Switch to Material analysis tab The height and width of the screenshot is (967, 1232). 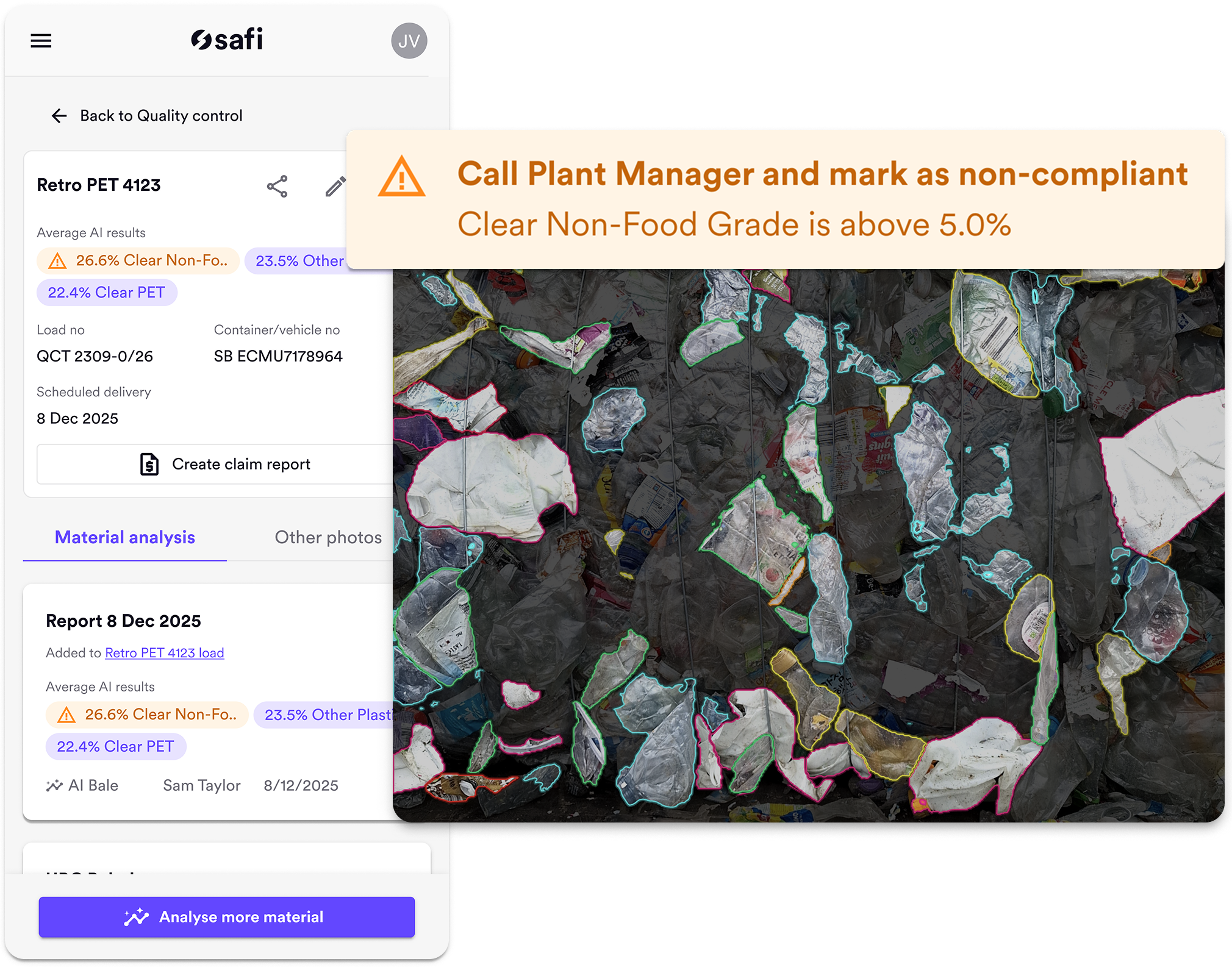pos(125,537)
